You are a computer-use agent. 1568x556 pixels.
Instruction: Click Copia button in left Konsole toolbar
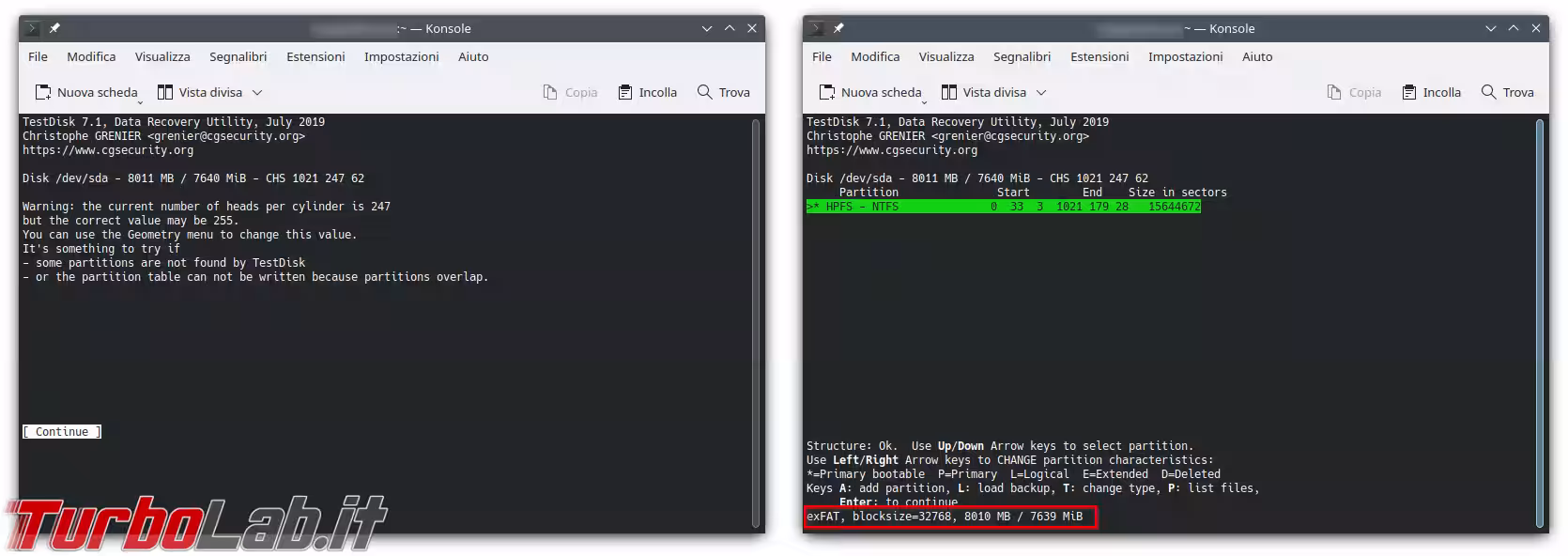570,92
